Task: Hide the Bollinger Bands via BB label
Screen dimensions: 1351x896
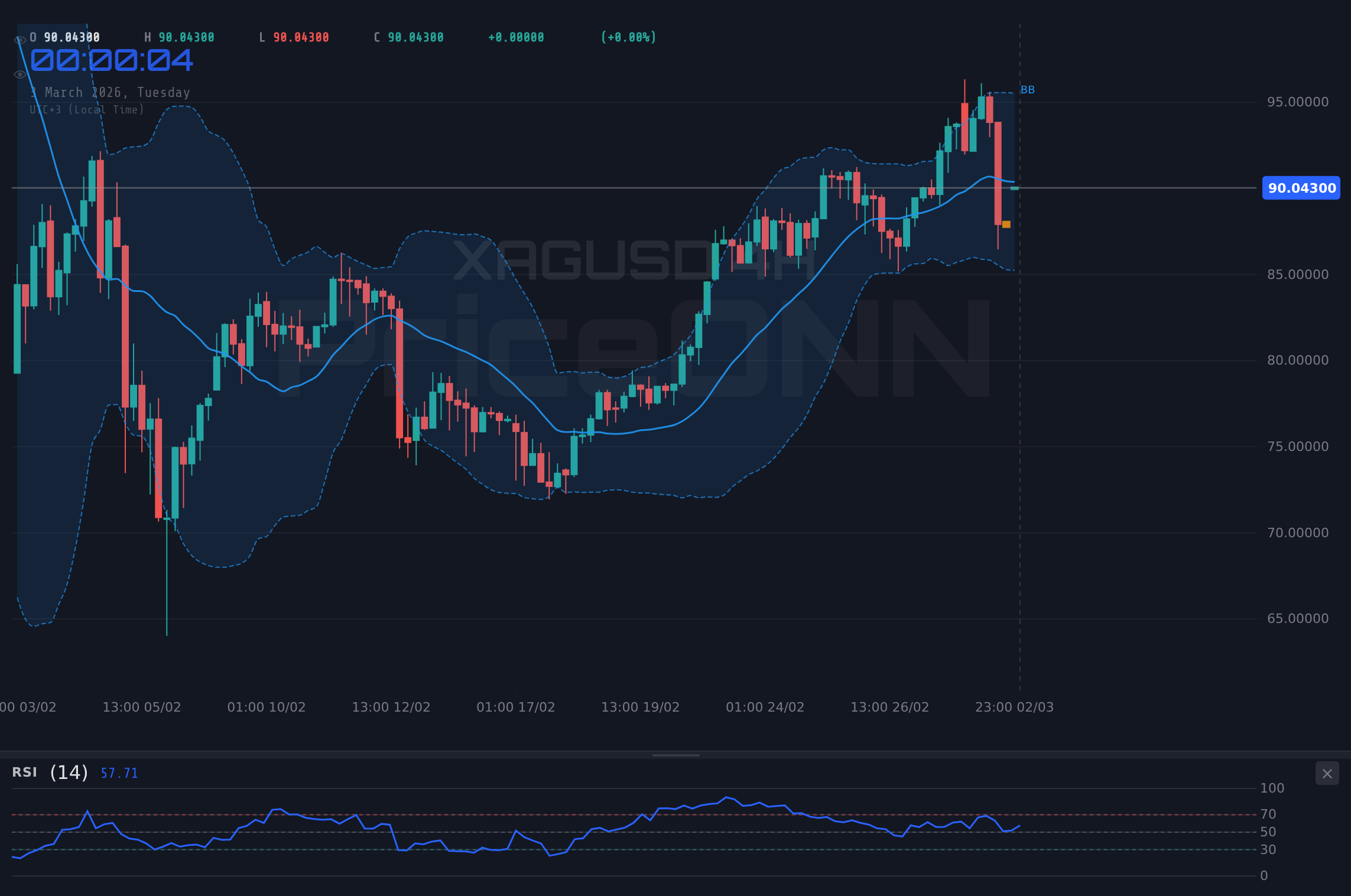Action: 1027,90
